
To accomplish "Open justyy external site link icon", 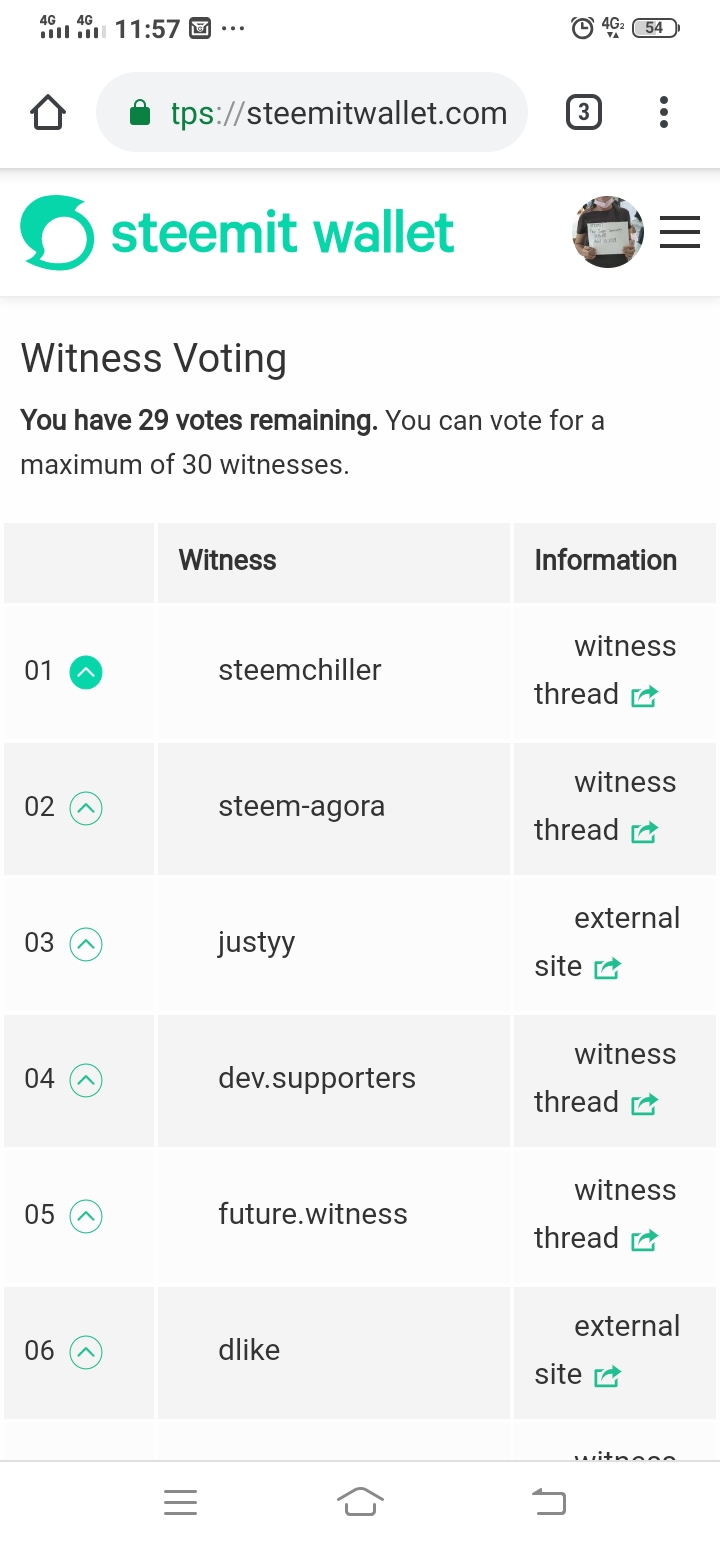I will point(607,967).
